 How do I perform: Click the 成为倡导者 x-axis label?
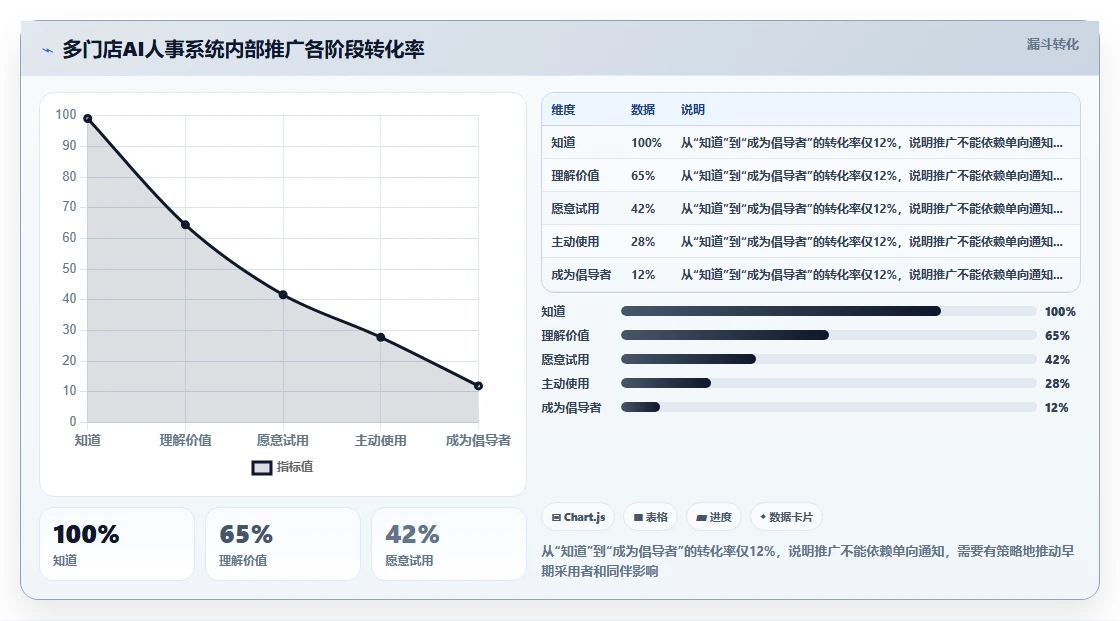[479, 440]
